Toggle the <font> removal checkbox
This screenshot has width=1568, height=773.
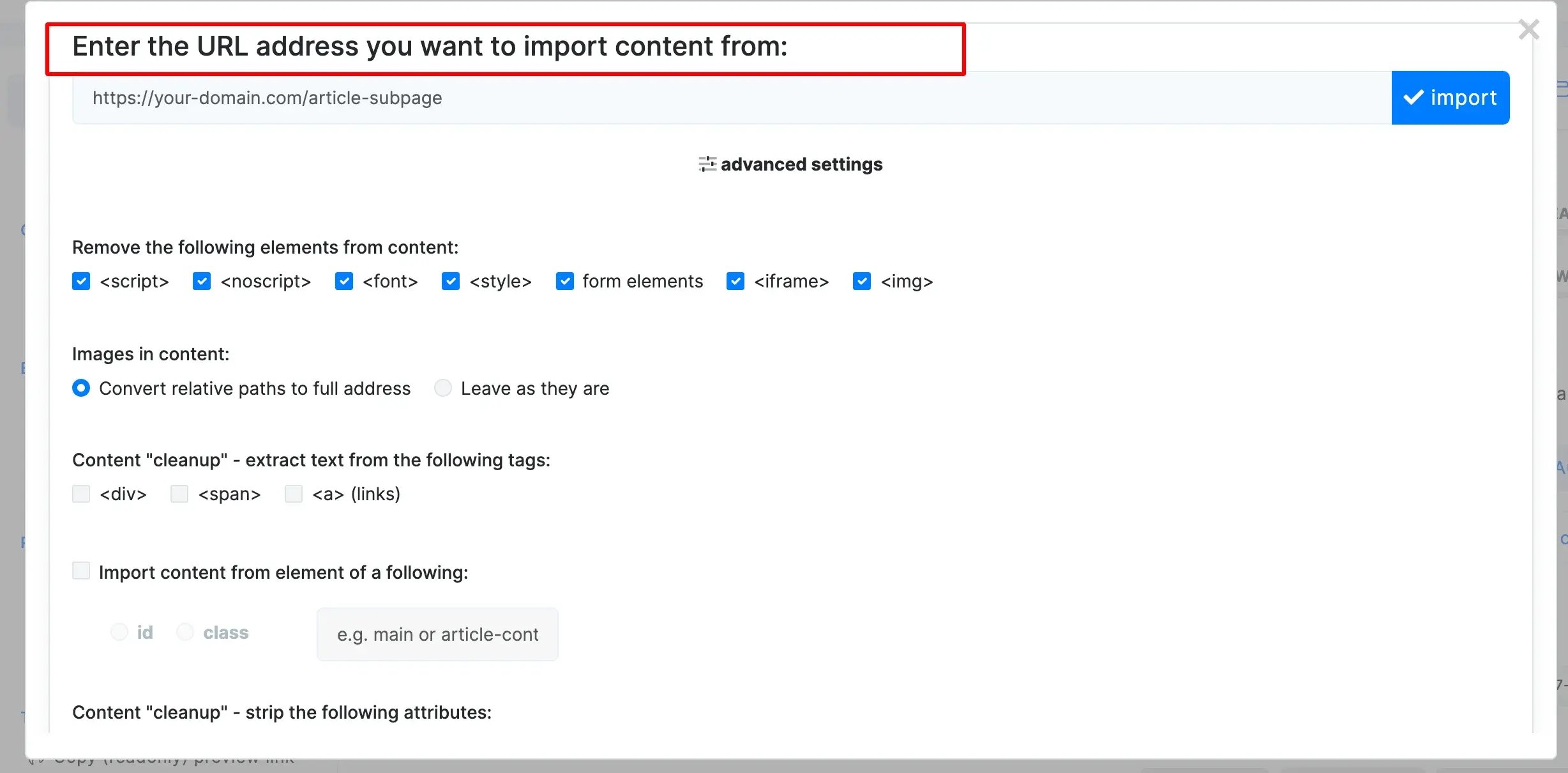(x=344, y=281)
